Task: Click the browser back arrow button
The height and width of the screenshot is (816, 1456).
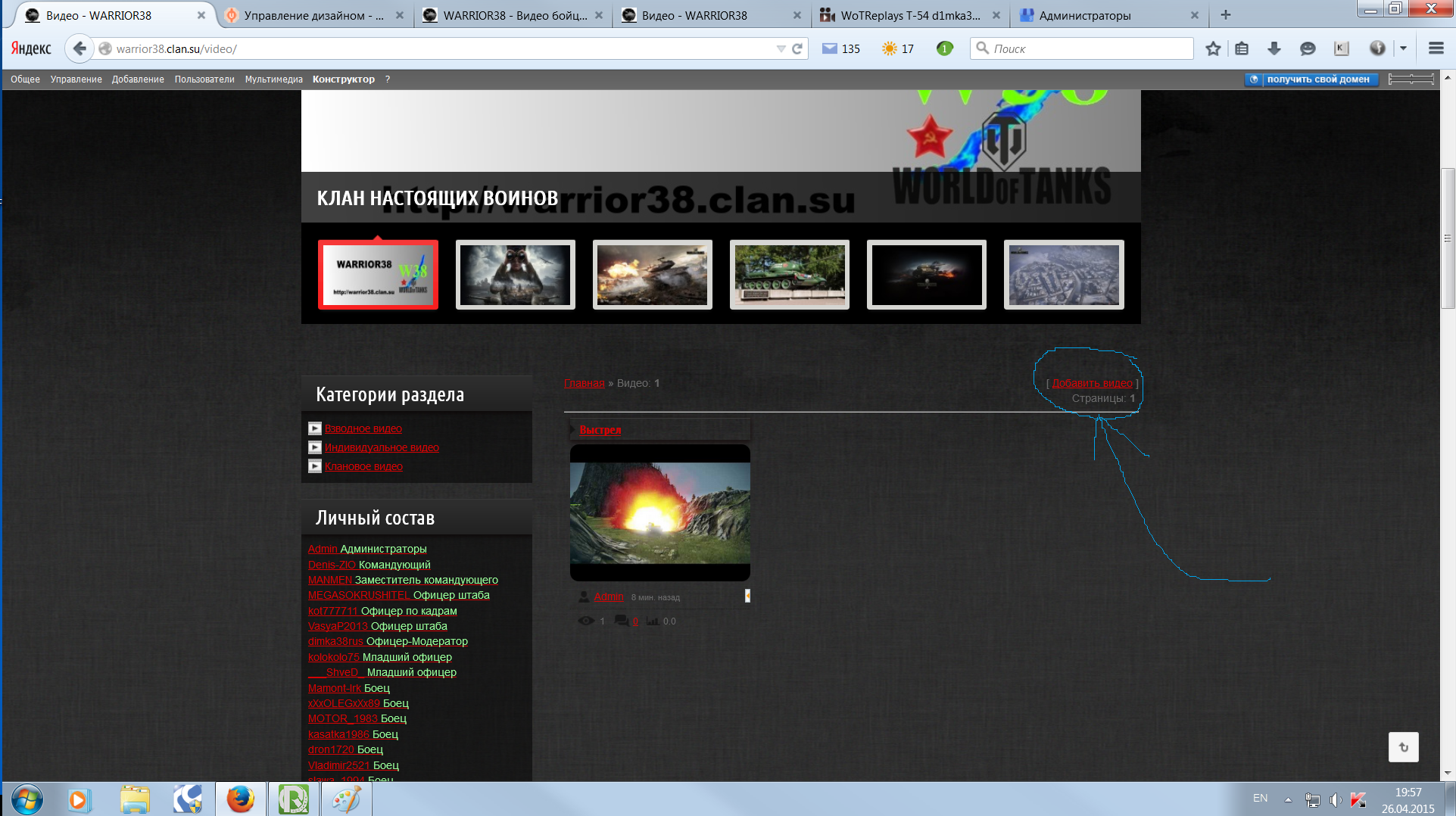Action: pos(80,48)
